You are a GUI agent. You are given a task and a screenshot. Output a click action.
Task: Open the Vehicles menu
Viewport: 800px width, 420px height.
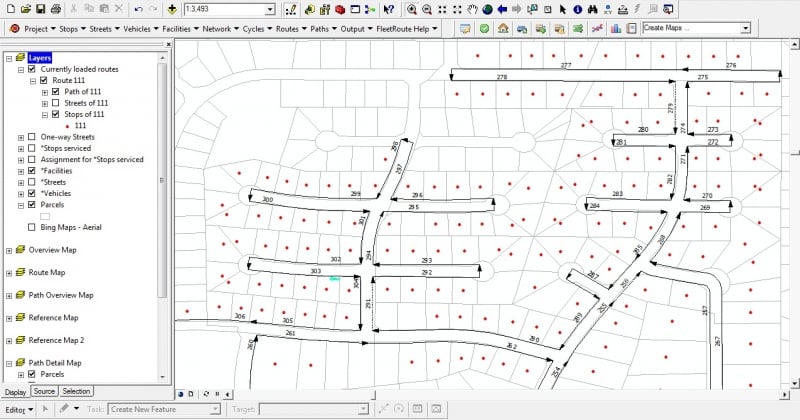[141, 29]
